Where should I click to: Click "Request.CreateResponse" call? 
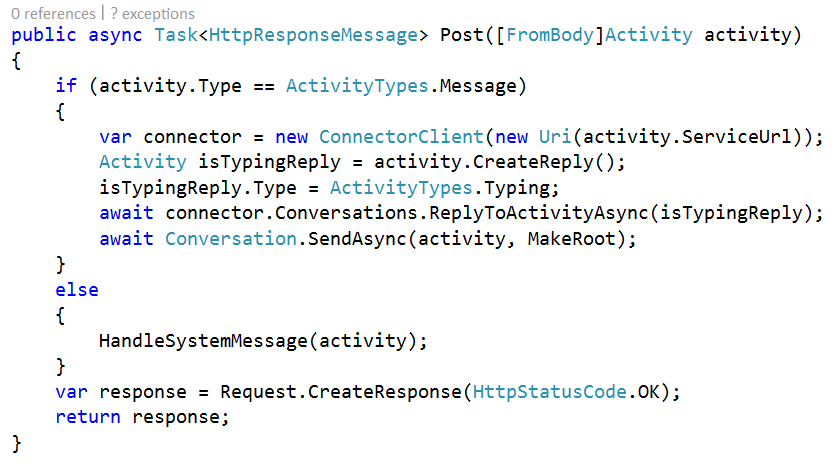point(341,392)
